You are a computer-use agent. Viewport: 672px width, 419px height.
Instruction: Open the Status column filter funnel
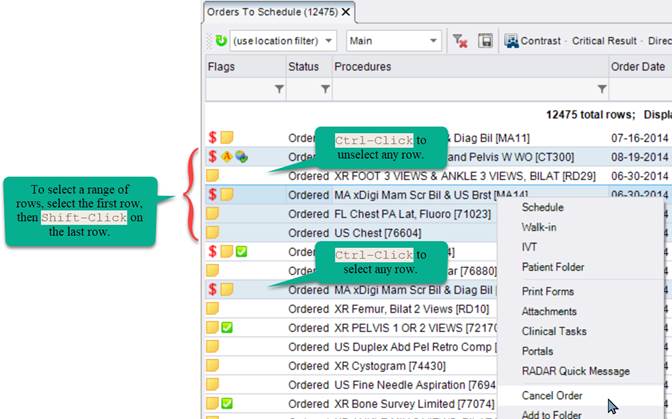click(x=324, y=89)
